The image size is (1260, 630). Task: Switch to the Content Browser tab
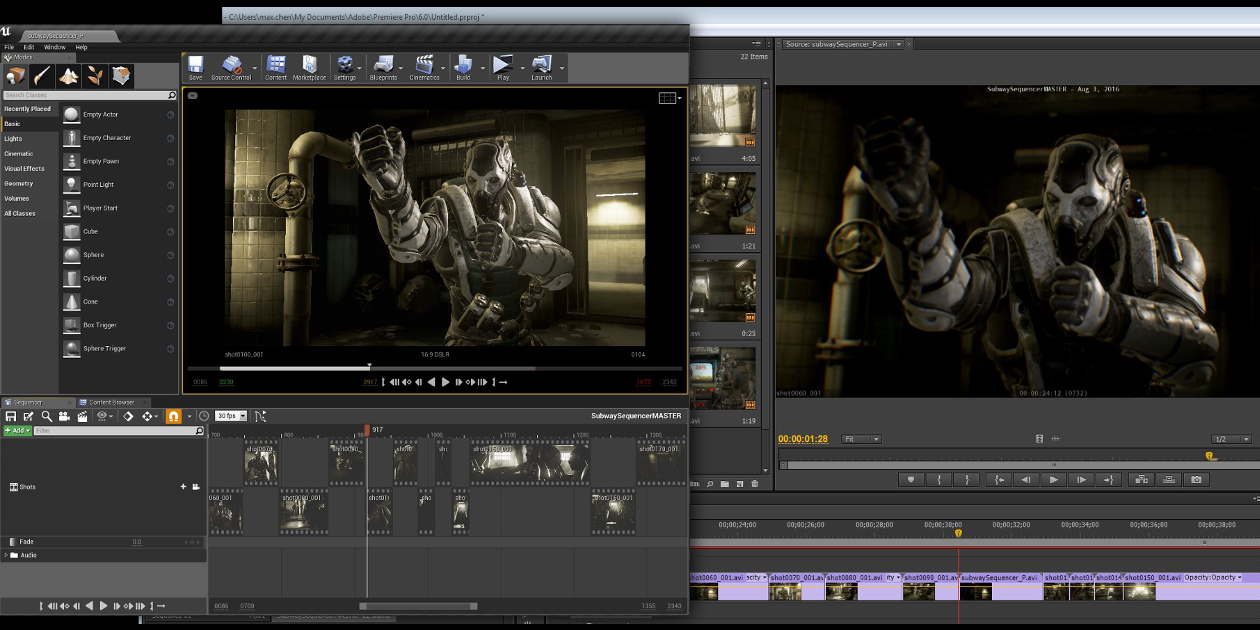click(x=110, y=402)
